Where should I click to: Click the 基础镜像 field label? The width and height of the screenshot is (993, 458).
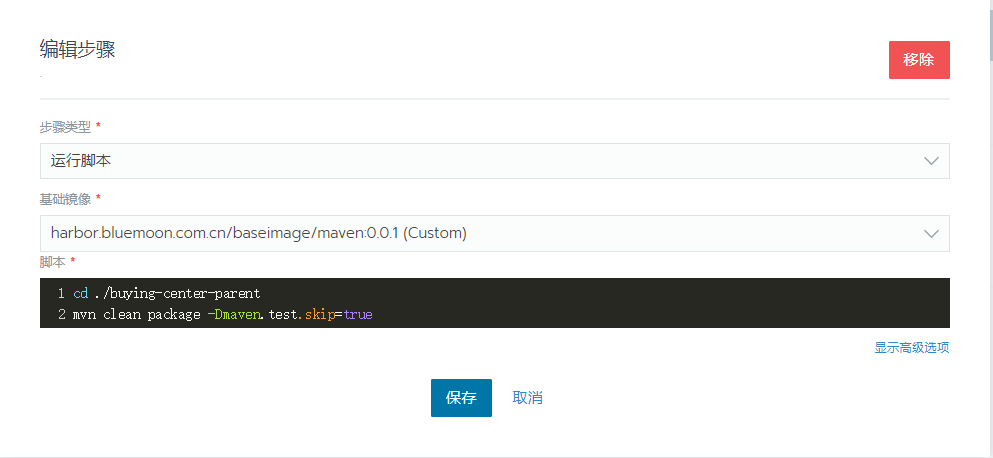click(65, 199)
